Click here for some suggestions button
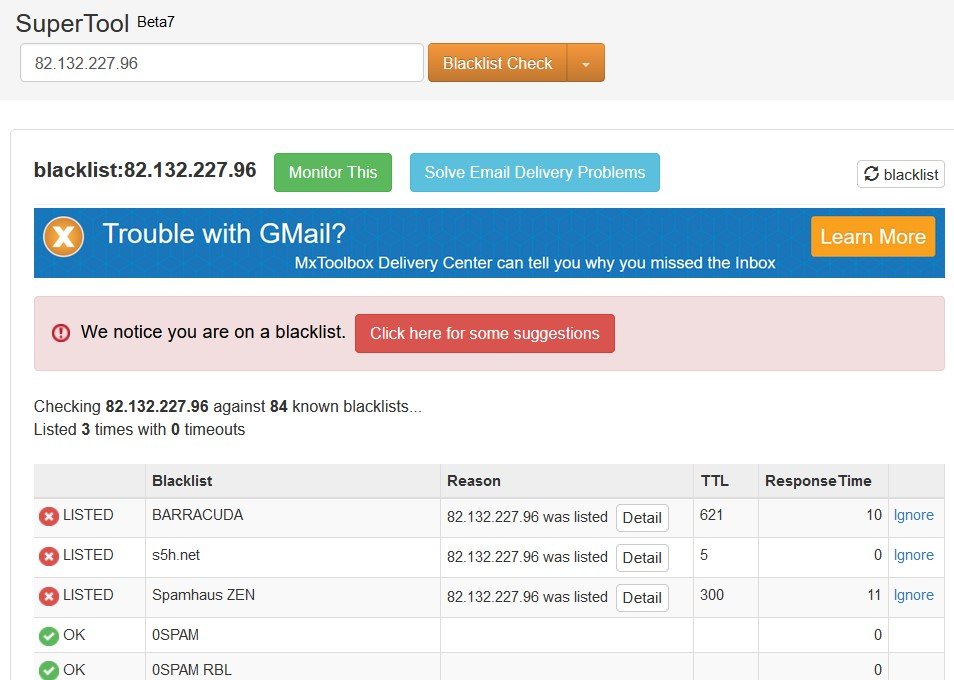This screenshot has height=680, width=954. pyautogui.click(x=485, y=333)
